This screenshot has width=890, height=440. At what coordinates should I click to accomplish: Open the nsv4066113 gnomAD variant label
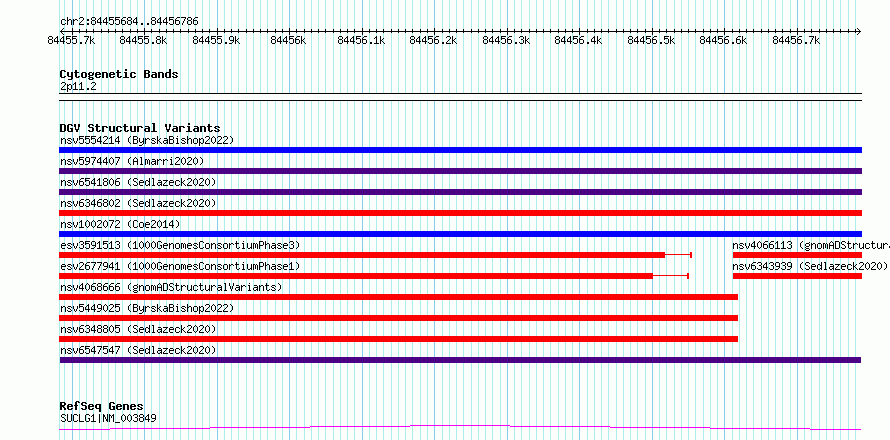coord(811,245)
